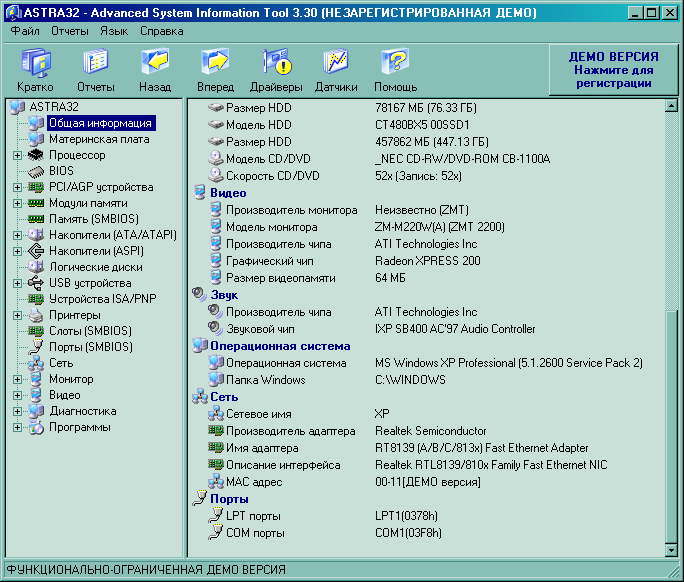This screenshot has height=582, width=684.
Task: Click the Сеть network icon in tree
Action: click(36, 363)
